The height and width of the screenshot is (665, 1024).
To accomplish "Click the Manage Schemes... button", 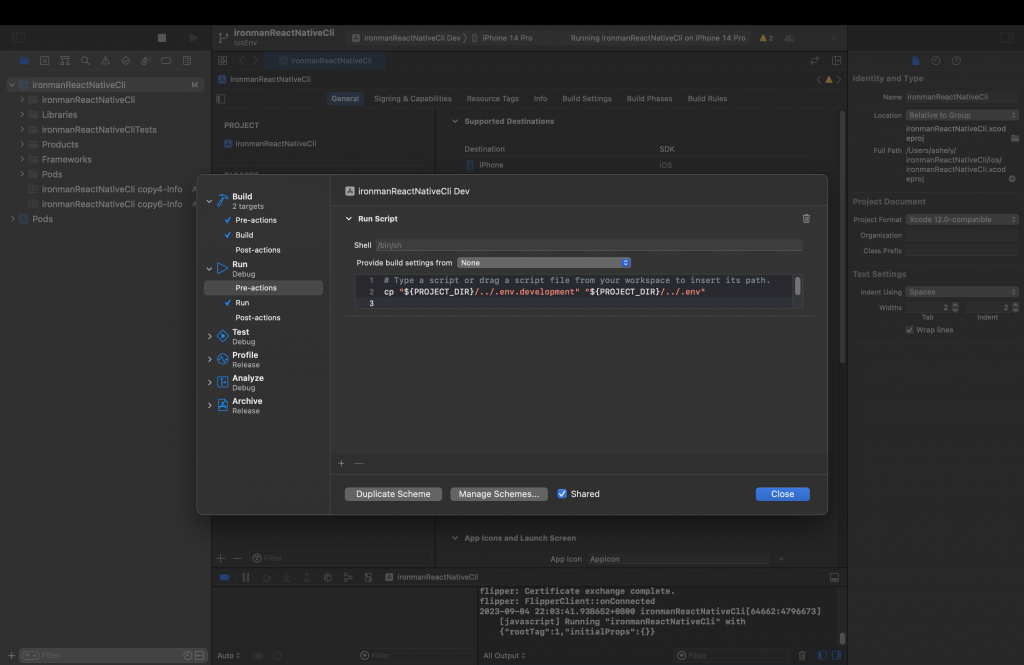I will [499, 494].
